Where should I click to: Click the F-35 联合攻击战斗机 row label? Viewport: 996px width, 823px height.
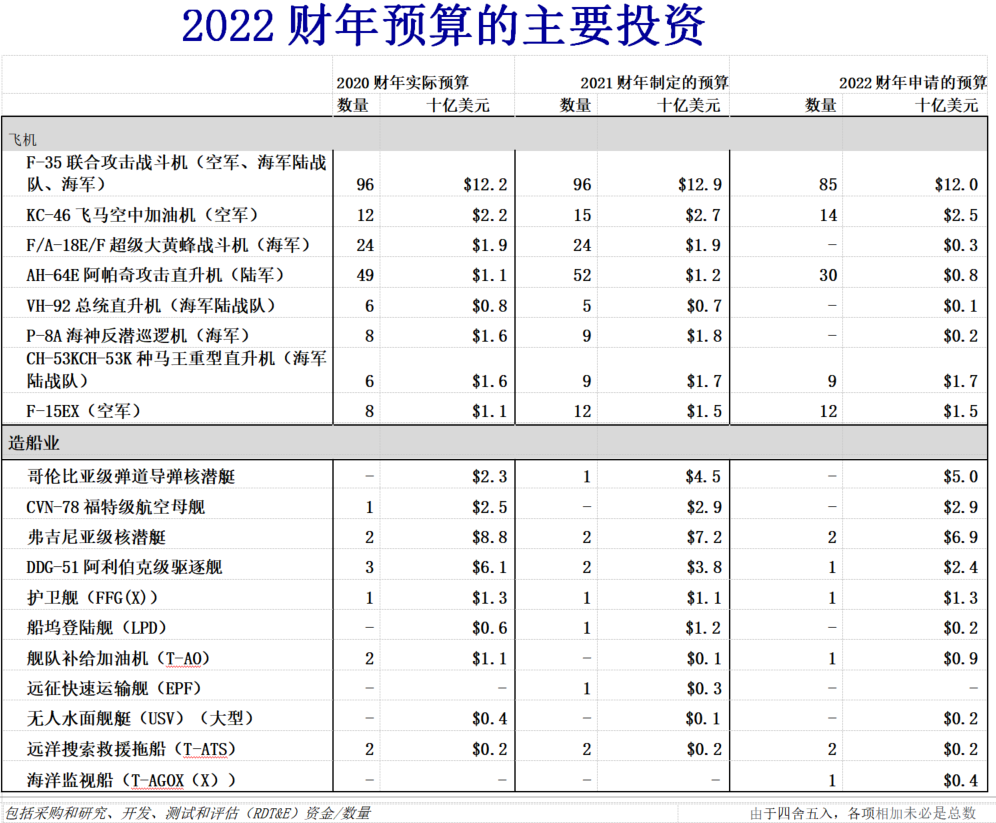click(x=176, y=172)
